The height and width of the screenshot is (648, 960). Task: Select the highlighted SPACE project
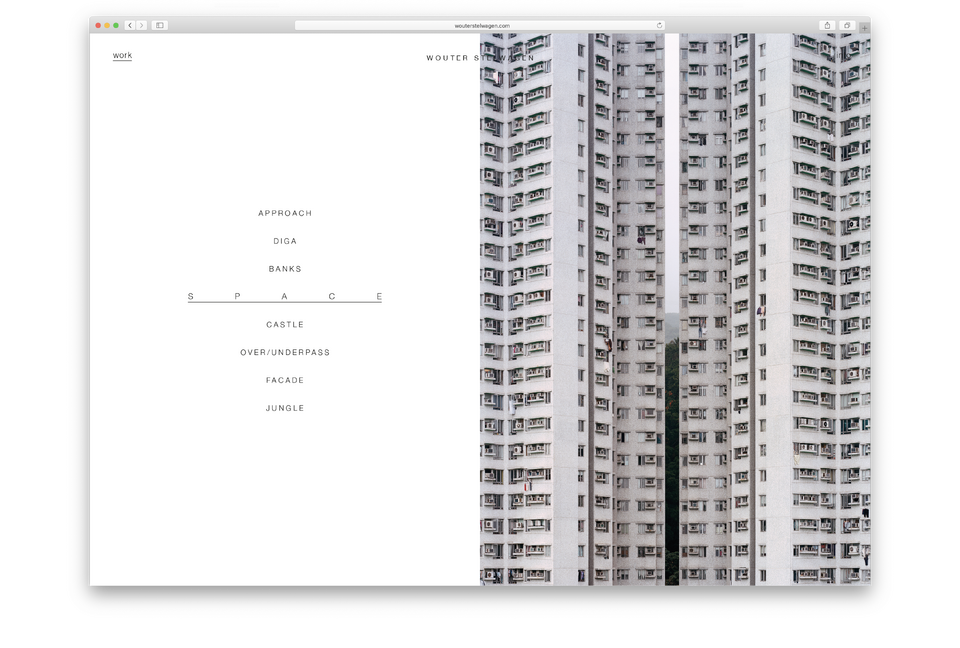(285, 297)
